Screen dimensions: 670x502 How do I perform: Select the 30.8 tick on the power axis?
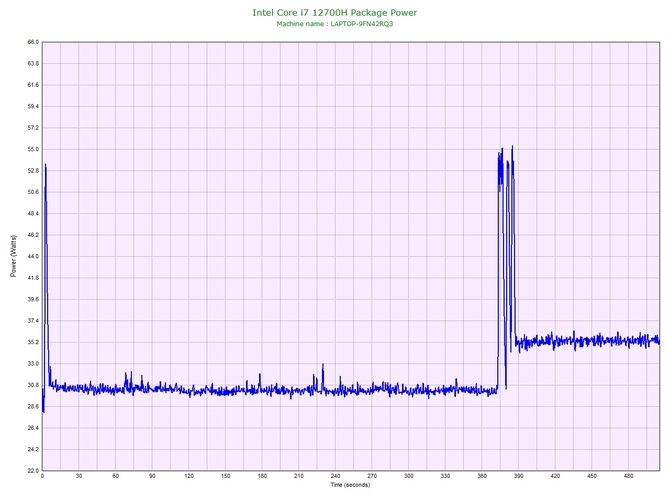(x=33, y=385)
